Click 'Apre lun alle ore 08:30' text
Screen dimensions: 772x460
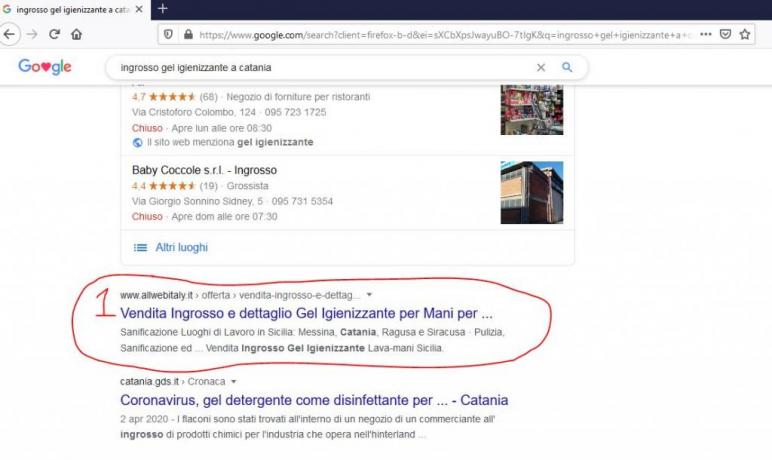(222, 128)
